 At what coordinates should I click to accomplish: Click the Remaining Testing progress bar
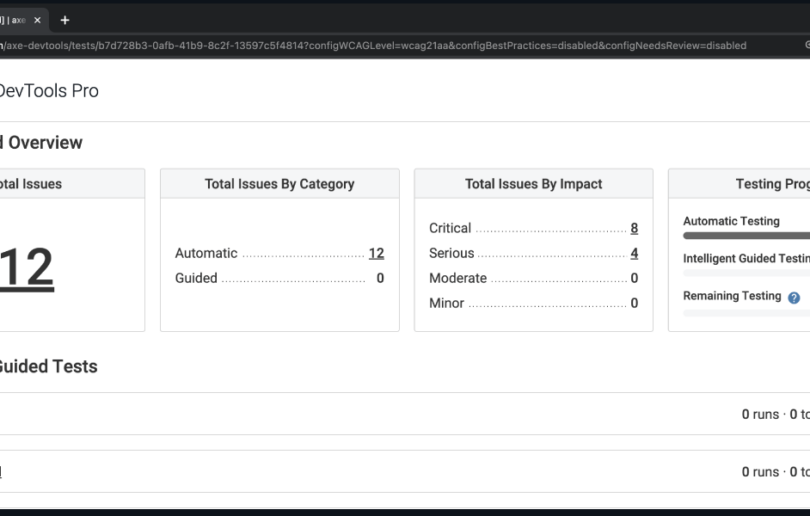click(x=746, y=312)
